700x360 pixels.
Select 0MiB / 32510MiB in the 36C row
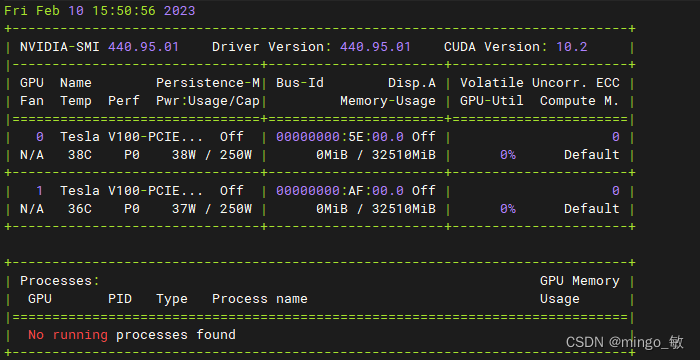coord(375,209)
